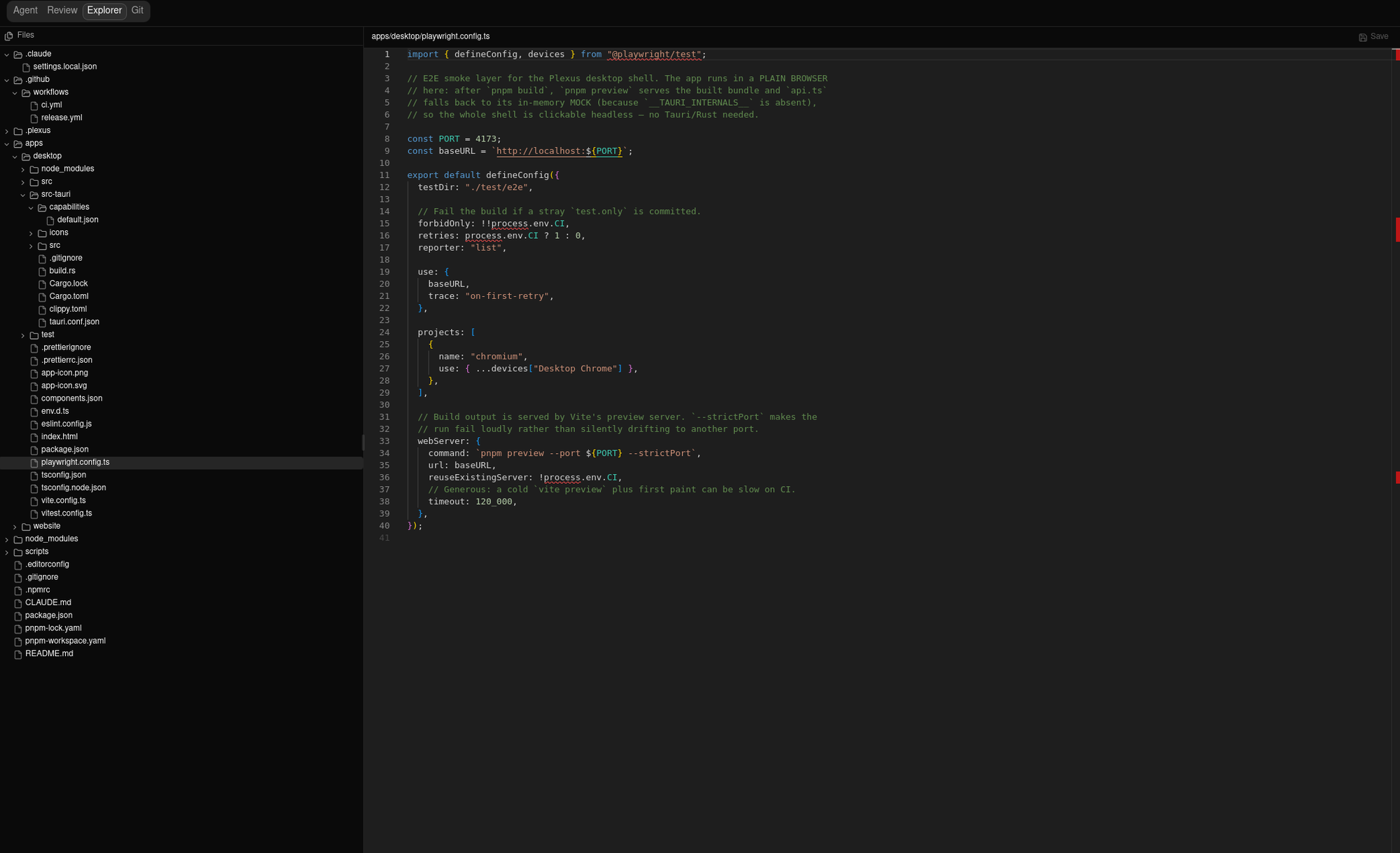Screen dimensions: 1400x853
Task: Click line number 11 in the gutter
Action: coord(384,175)
